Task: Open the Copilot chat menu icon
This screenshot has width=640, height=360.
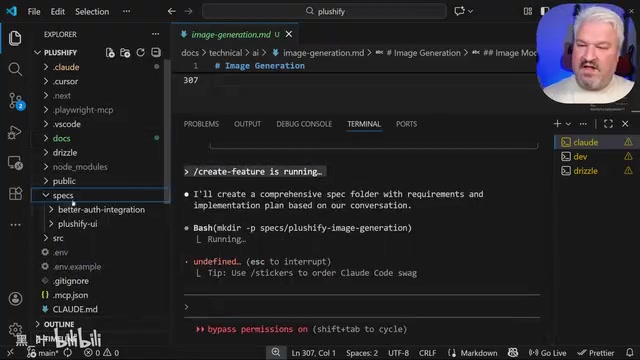Action: coord(460,11)
